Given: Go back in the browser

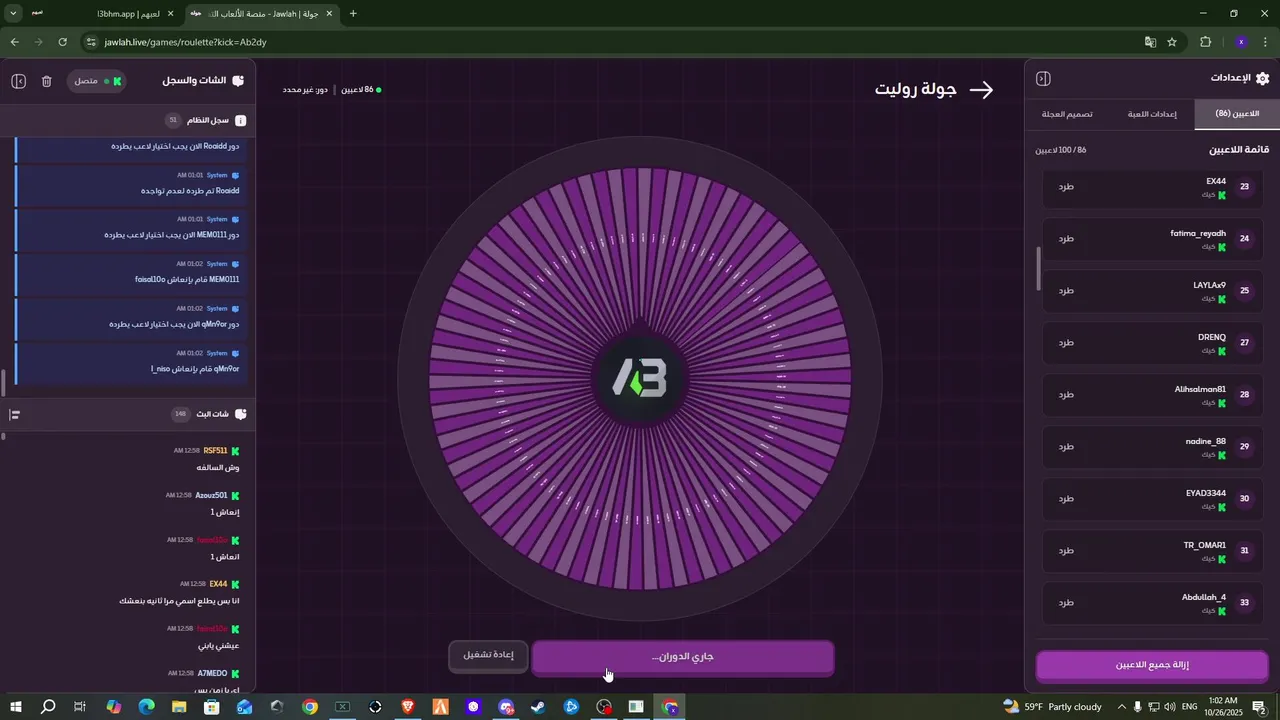Looking at the screenshot, I should pos(14,42).
